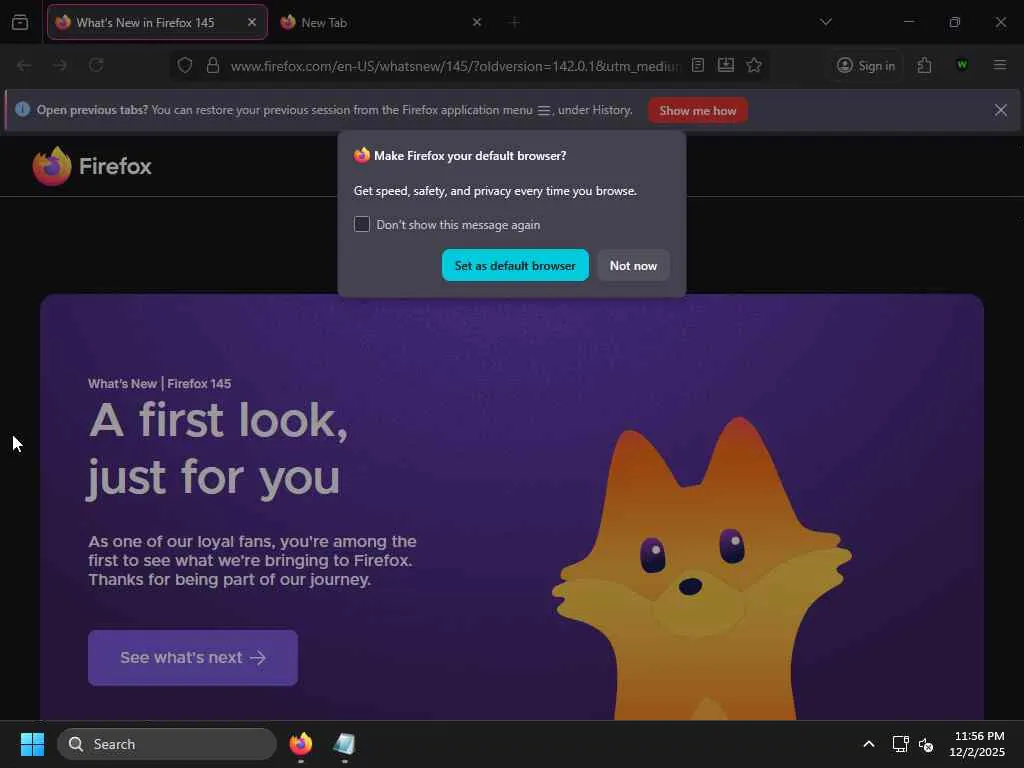View site info via padlock icon

pos(212,65)
